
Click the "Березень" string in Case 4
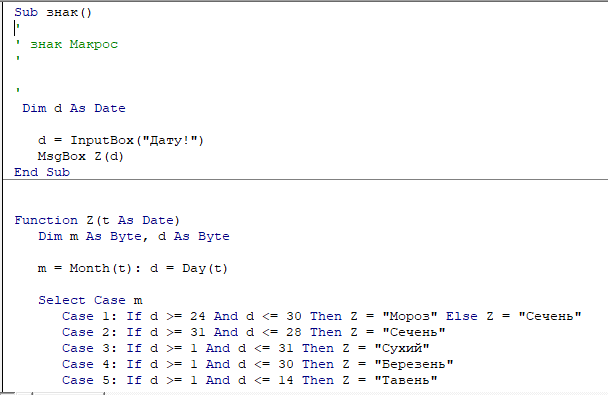(x=414, y=364)
